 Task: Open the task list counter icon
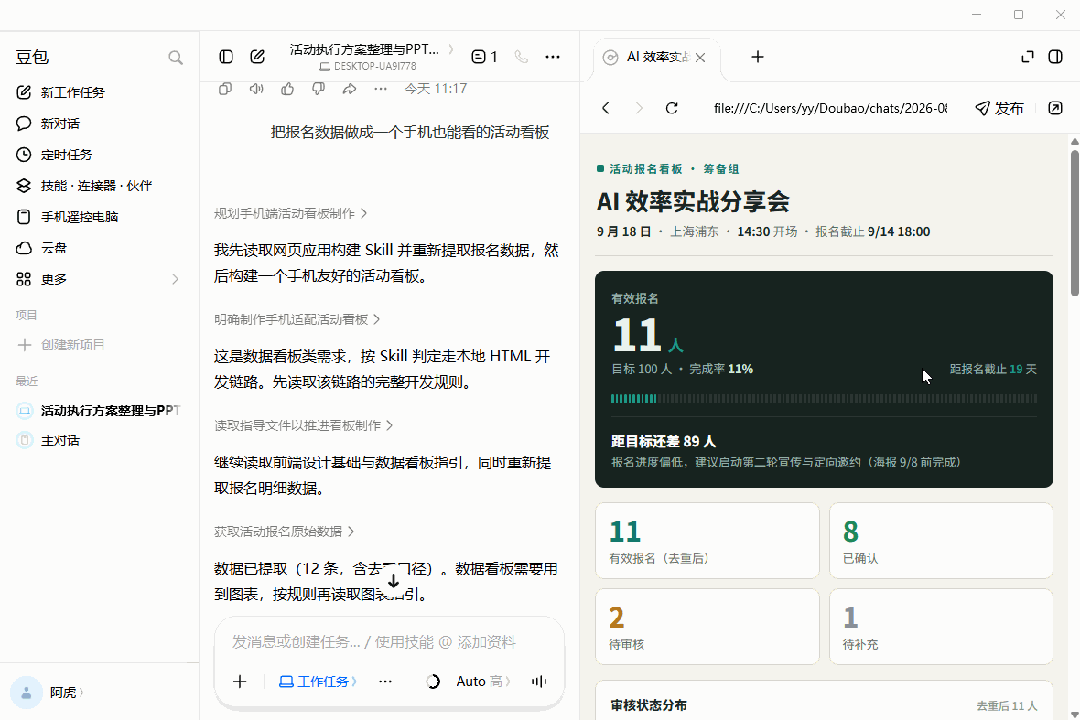[x=484, y=56]
